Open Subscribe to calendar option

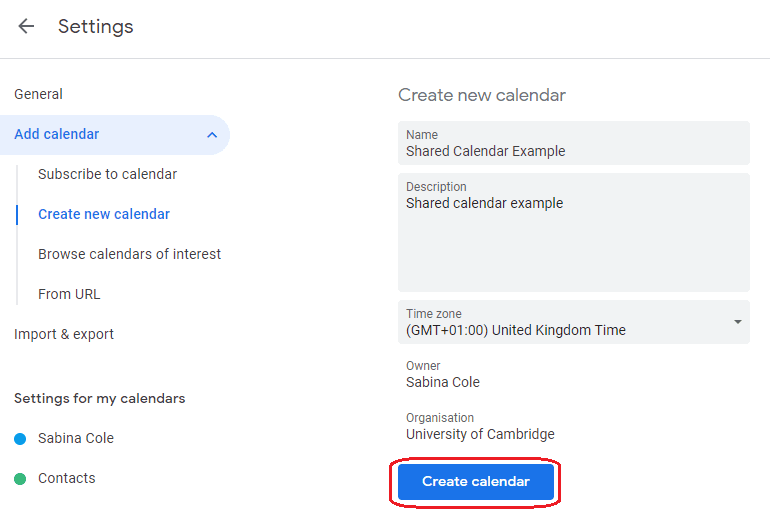tap(107, 174)
